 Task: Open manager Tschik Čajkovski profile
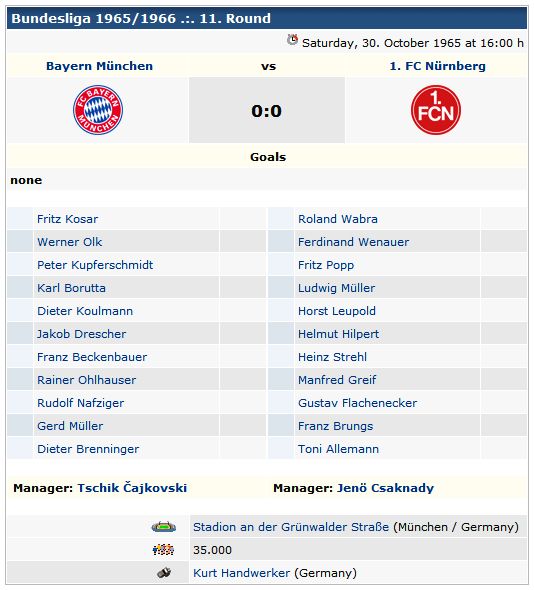pyautogui.click(x=132, y=488)
